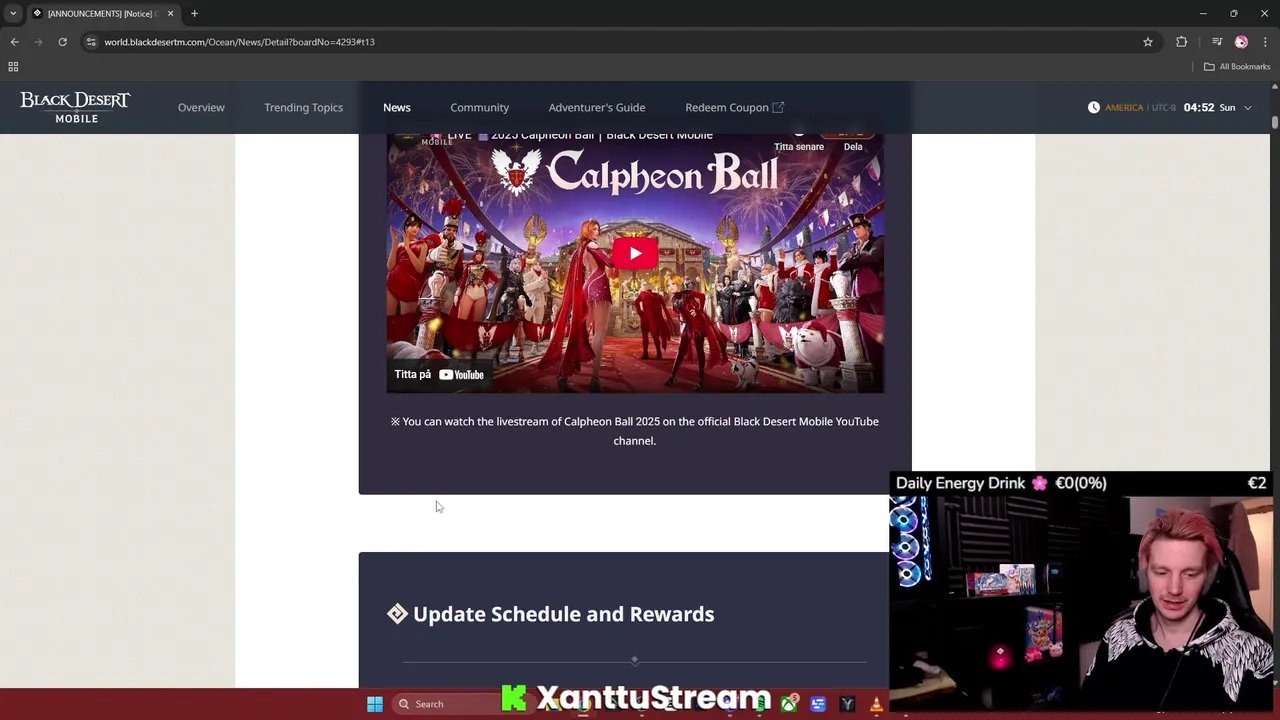The image size is (1280, 720).
Task: Click the livestream note text about YouTube channel
Action: point(635,431)
